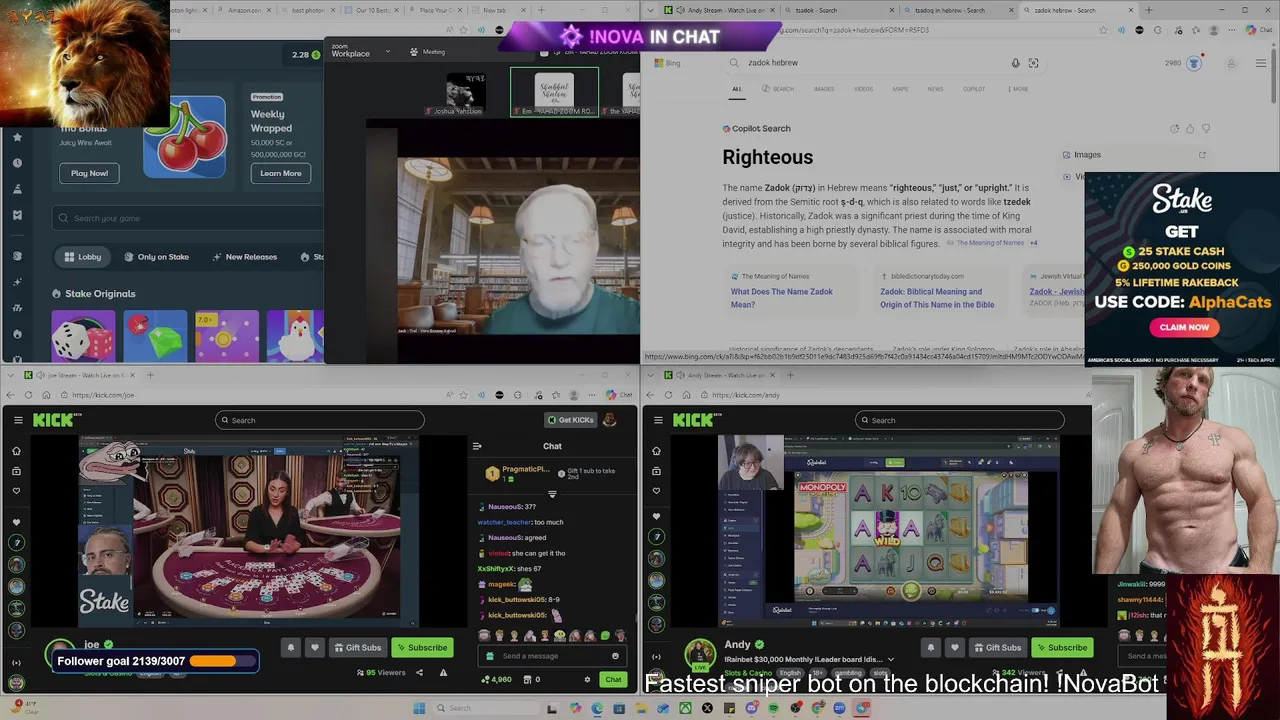Image resolution: width=1280 pixels, height=720 pixels.
Task: Click microphone voice search icon in Bing
Action: click(1015, 63)
